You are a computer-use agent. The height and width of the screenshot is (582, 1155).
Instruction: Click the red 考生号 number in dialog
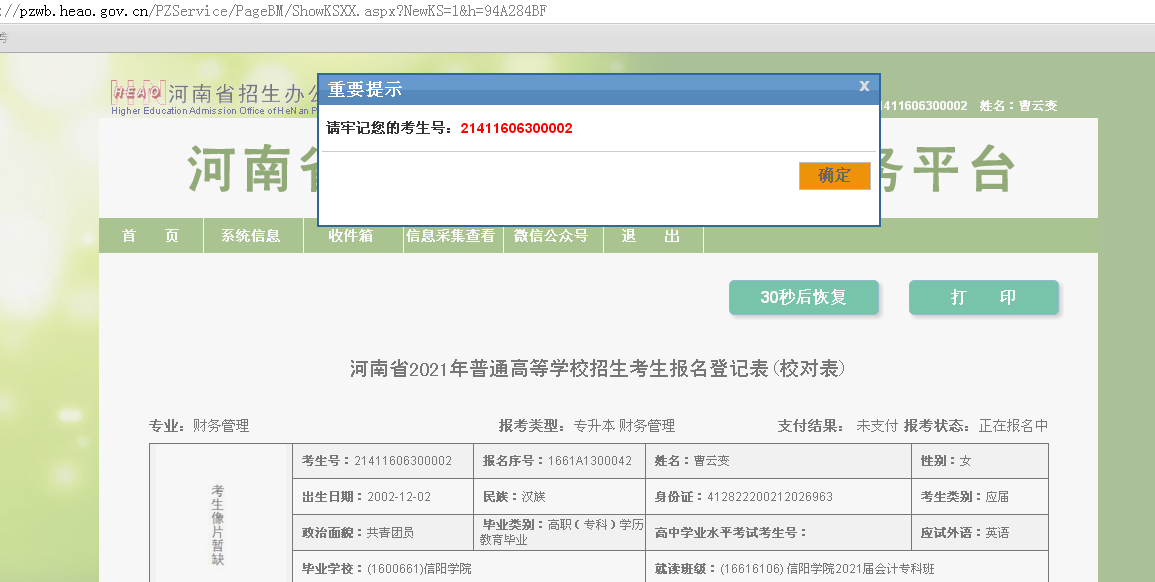[516, 128]
